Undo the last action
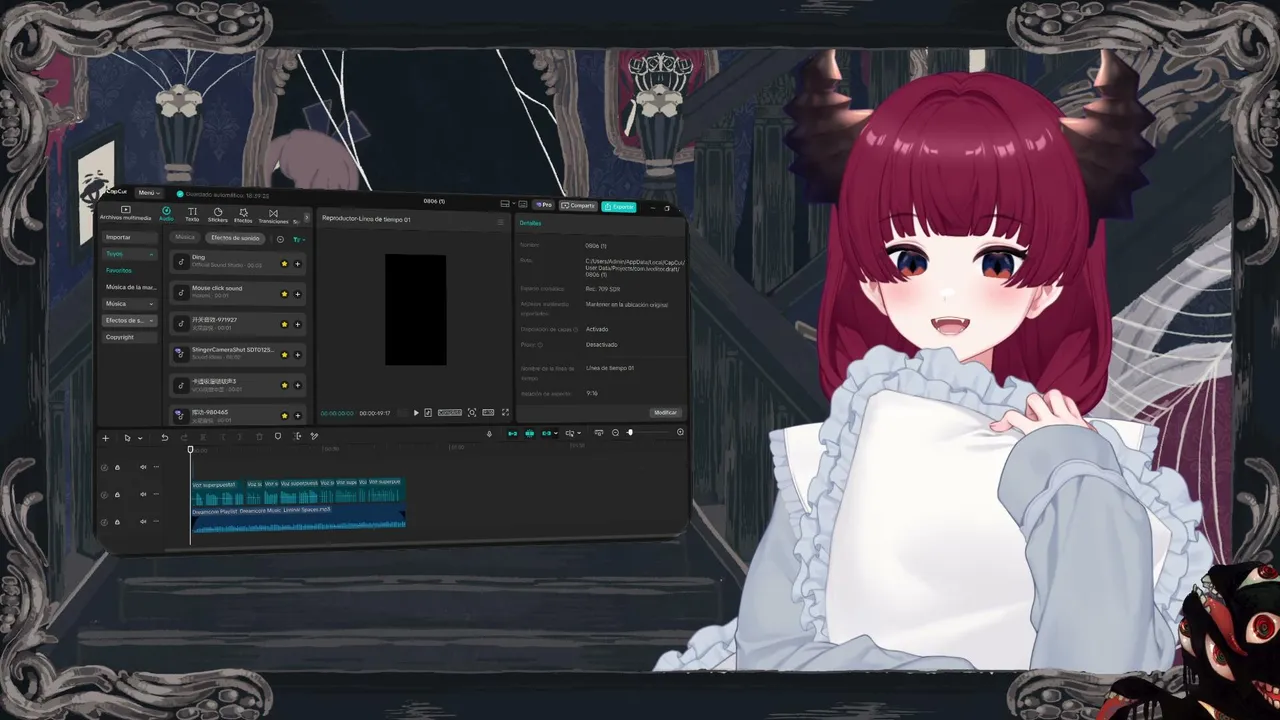This screenshot has width=1280, height=720. (164, 437)
